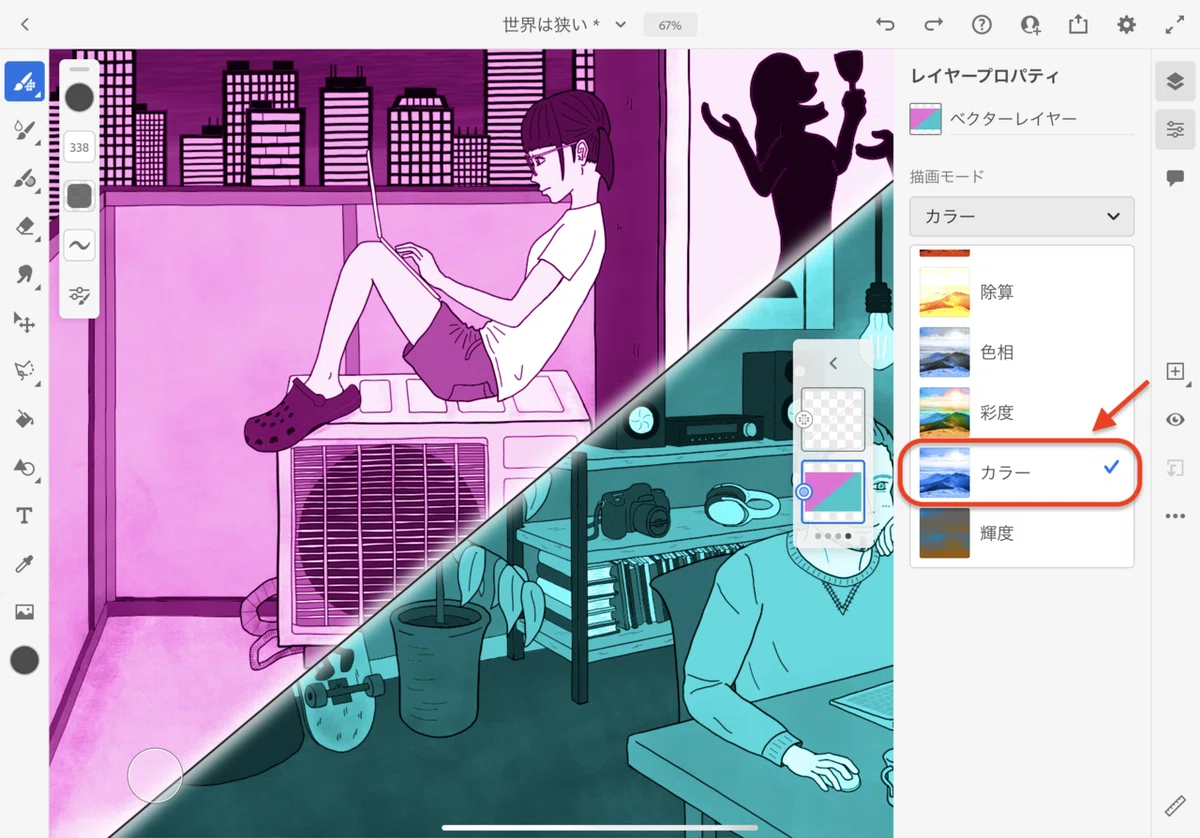Expand the 描画モード dropdown showing カラー
Image resolution: width=1200 pixels, height=838 pixels.
(1022, 216)
